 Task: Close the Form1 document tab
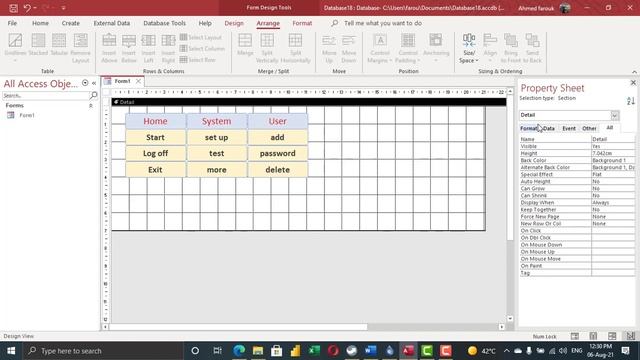coord(138,81)
